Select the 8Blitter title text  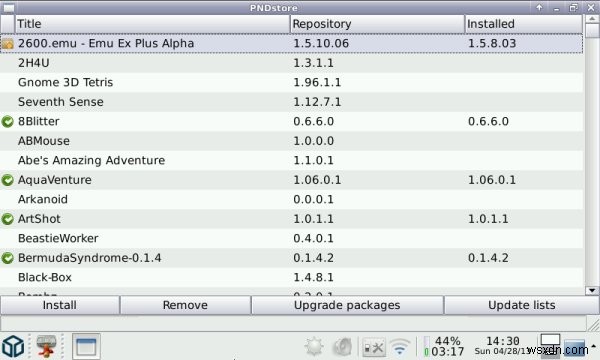[39, 121]
